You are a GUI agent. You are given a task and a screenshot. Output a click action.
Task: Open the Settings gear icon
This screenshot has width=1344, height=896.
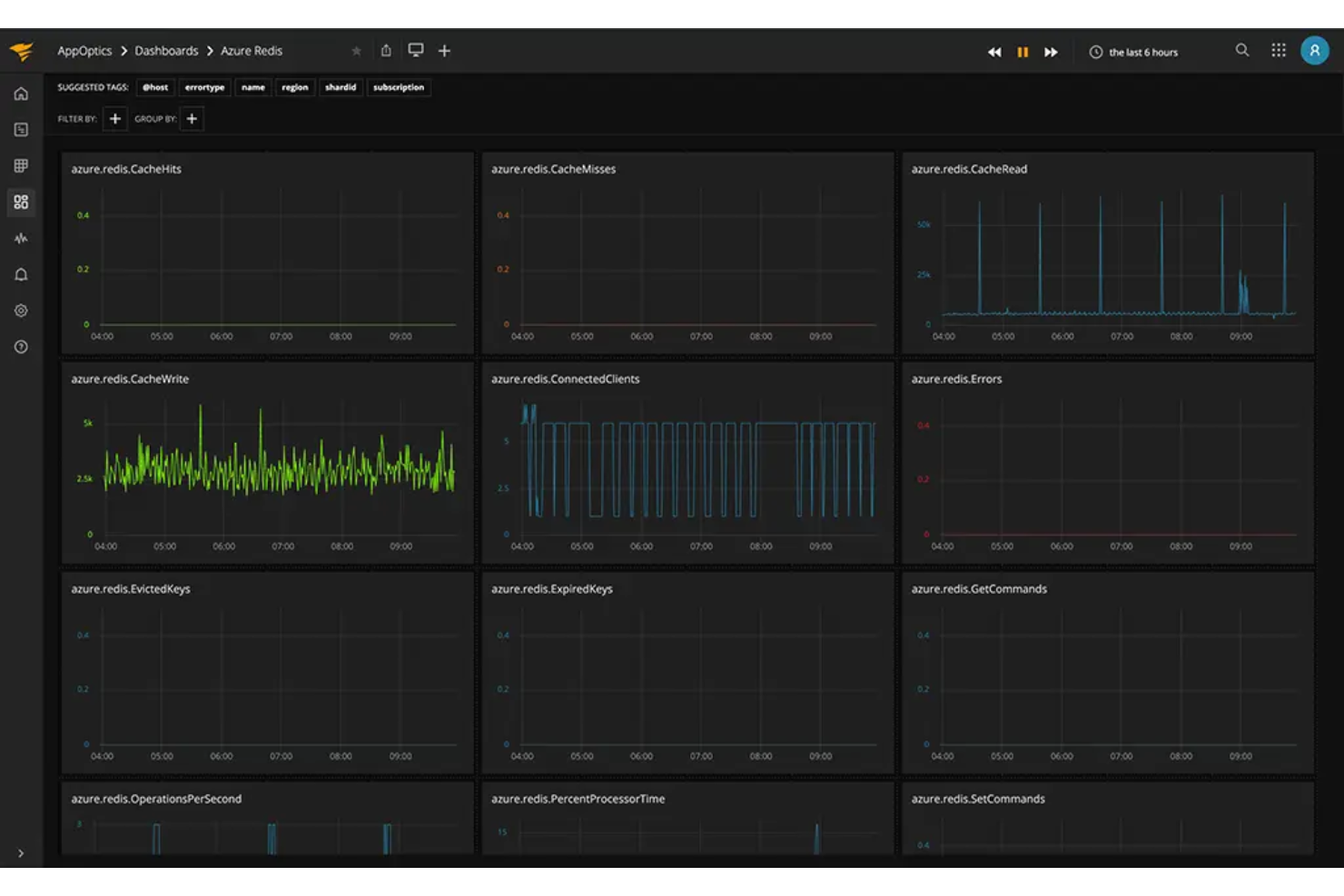point(21,310)
